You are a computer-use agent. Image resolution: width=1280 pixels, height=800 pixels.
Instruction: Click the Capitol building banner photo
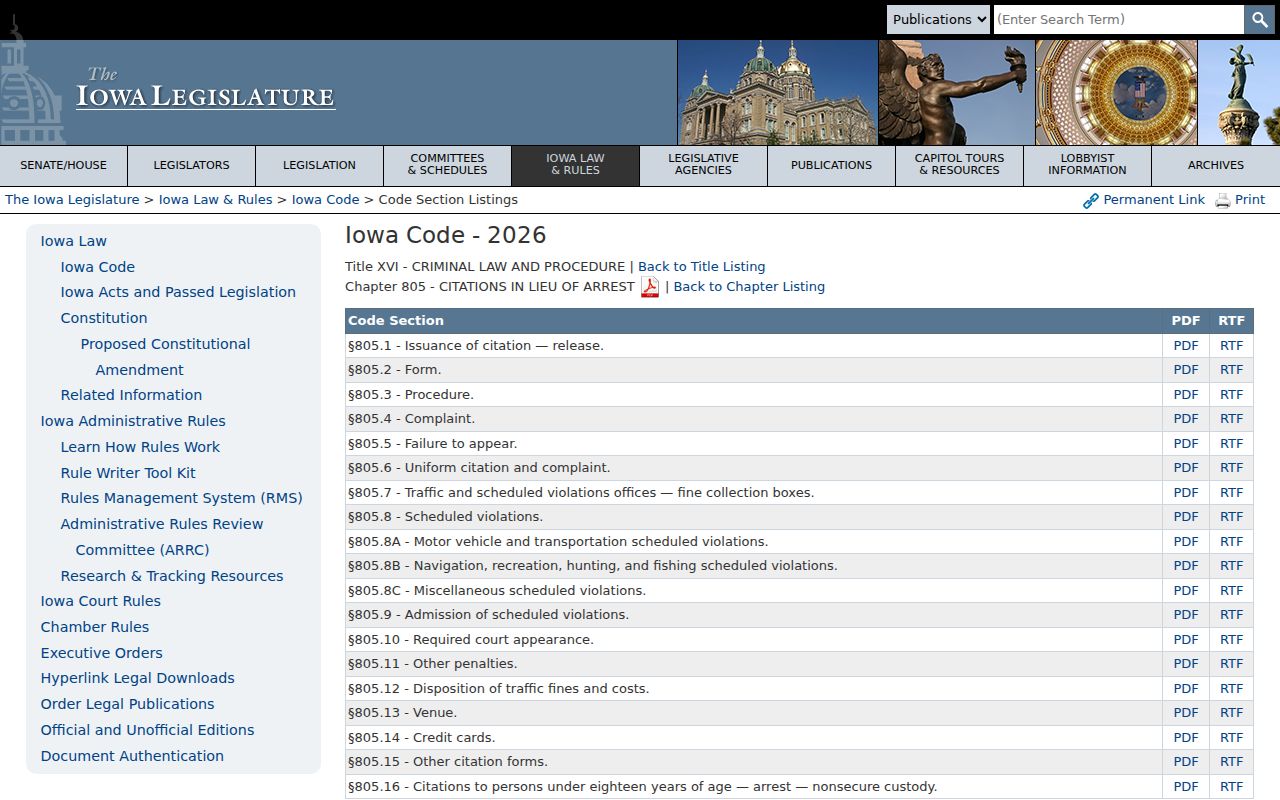pyautogui.click(x=777, y=93)
